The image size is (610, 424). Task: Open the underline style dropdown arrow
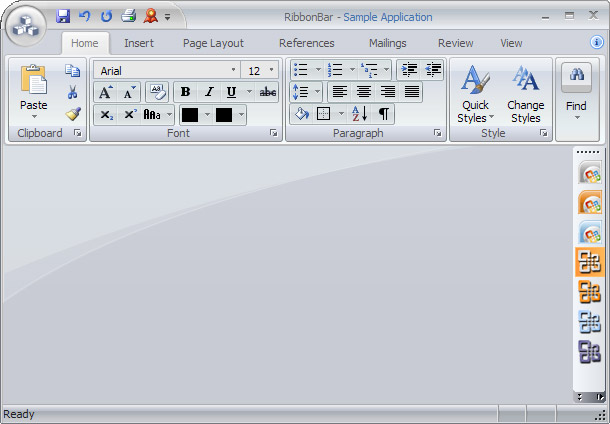coord(249,92)
